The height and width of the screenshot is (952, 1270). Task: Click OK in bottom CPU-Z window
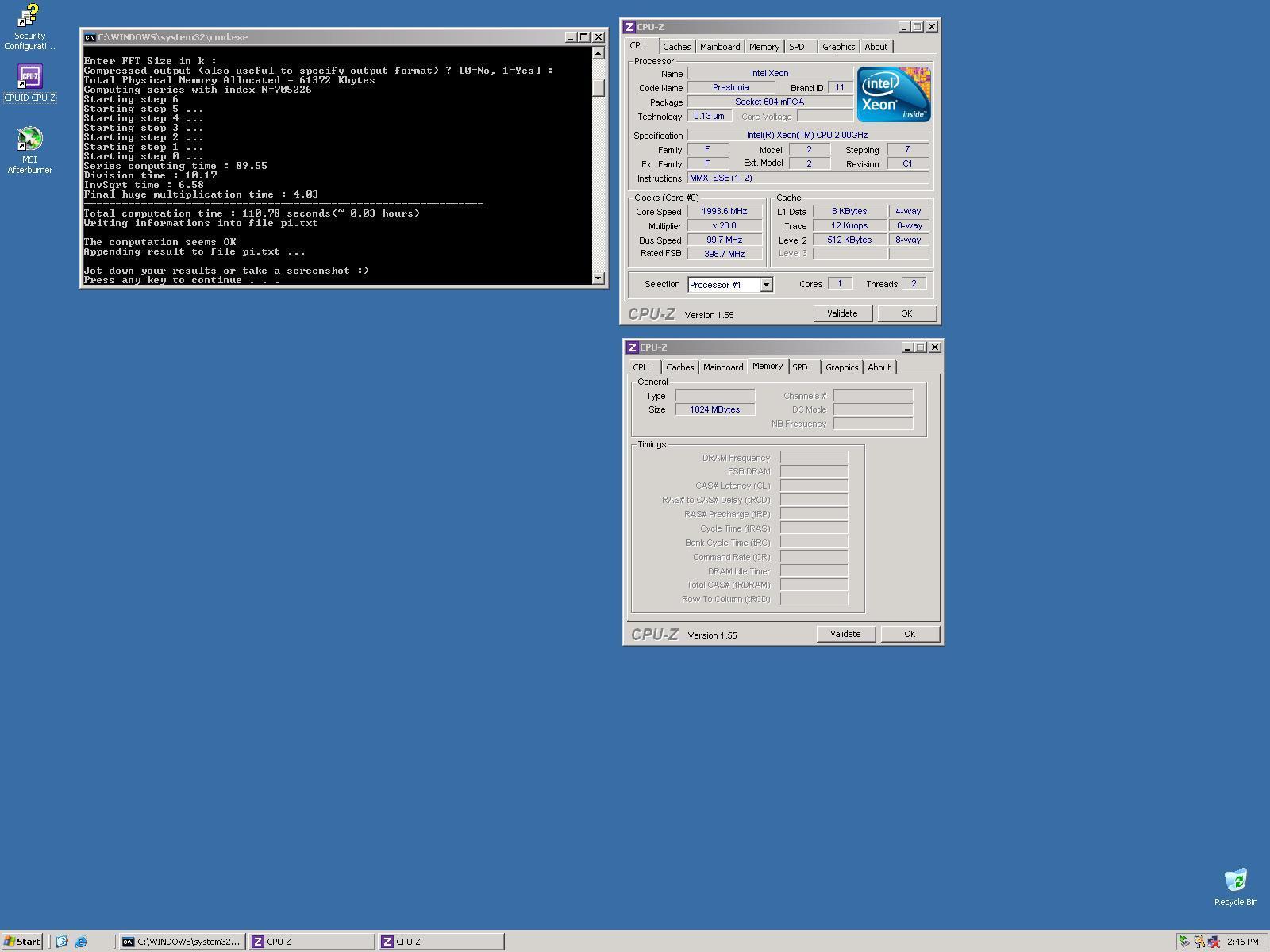coord(910,634)
